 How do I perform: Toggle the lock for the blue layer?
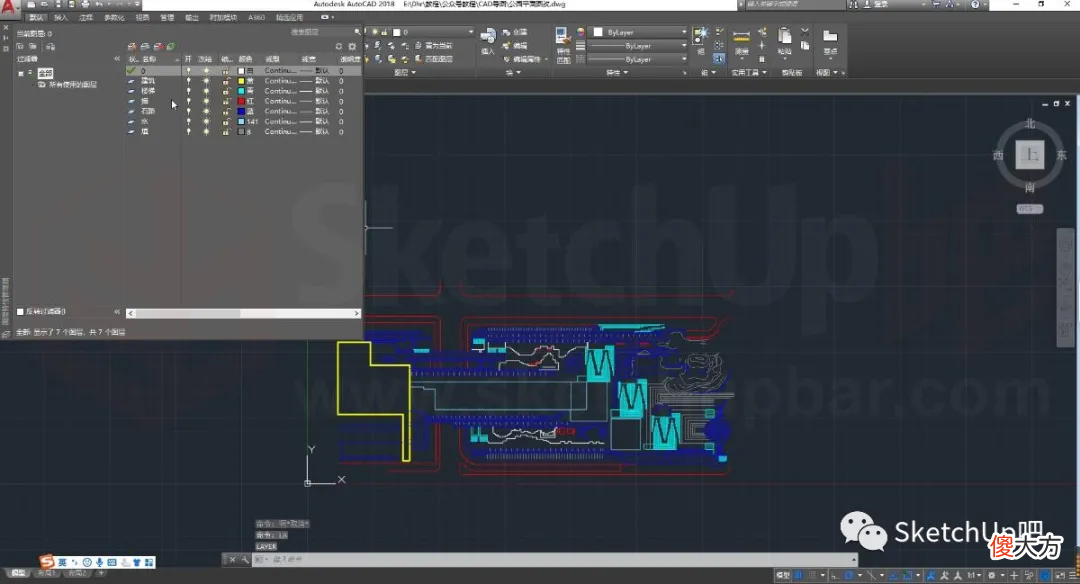coord(225,111)
